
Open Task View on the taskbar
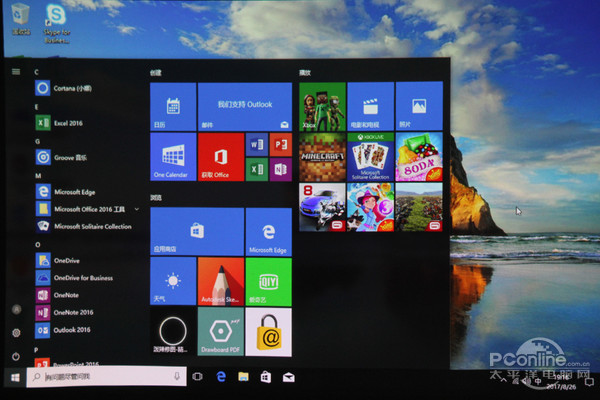coord(197,377)
